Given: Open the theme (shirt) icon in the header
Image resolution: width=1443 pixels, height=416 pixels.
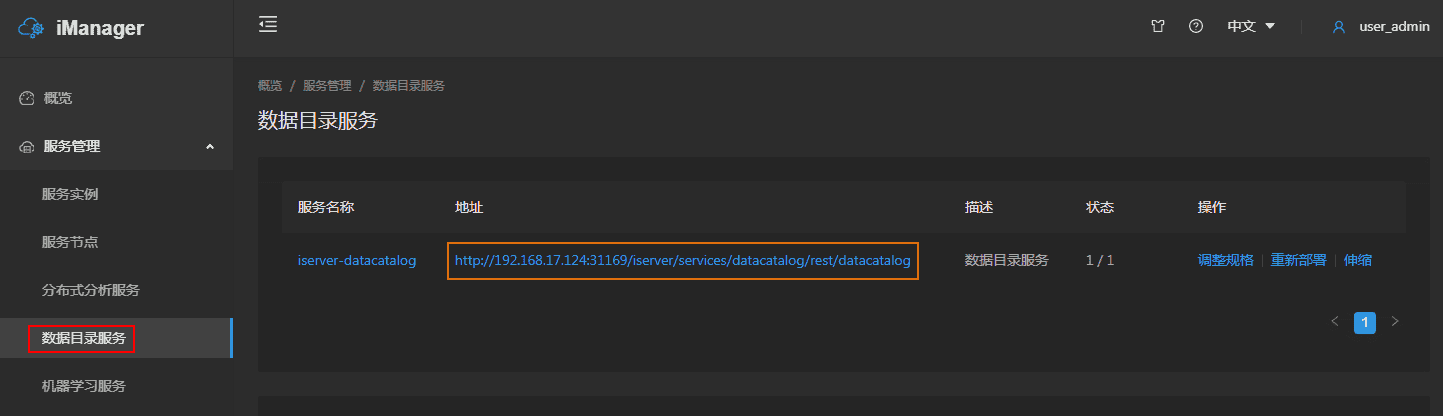Looking at the screenshot, I should 1158,27.
